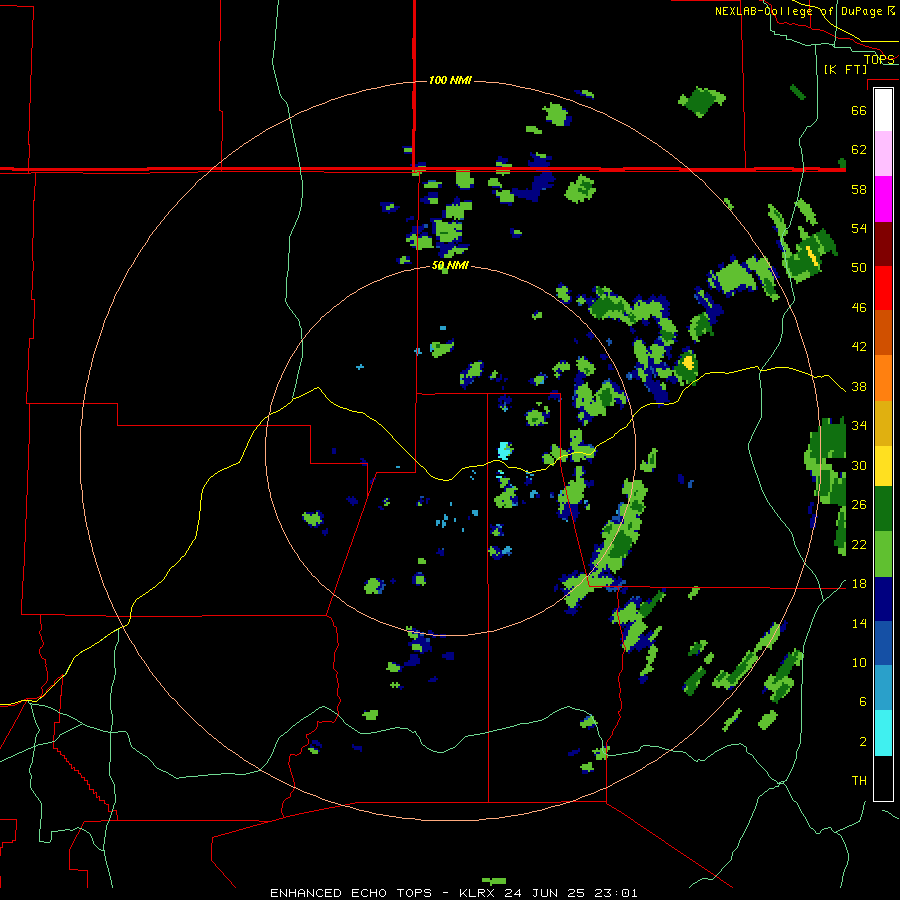
Task: Click the dark orange legend swatch
Action: [883, 332]
